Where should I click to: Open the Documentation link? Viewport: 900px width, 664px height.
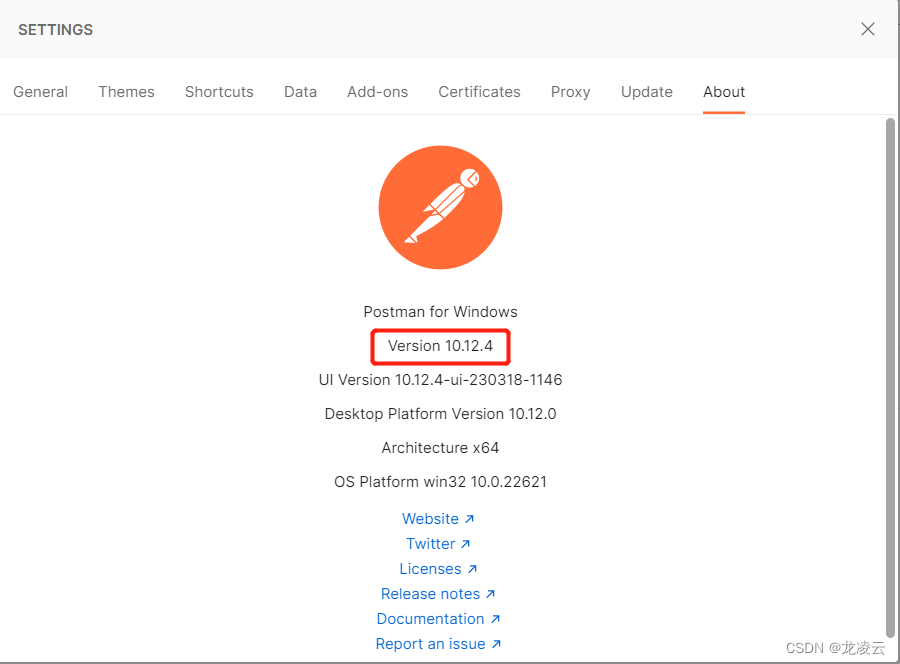[x=438, y=619]
